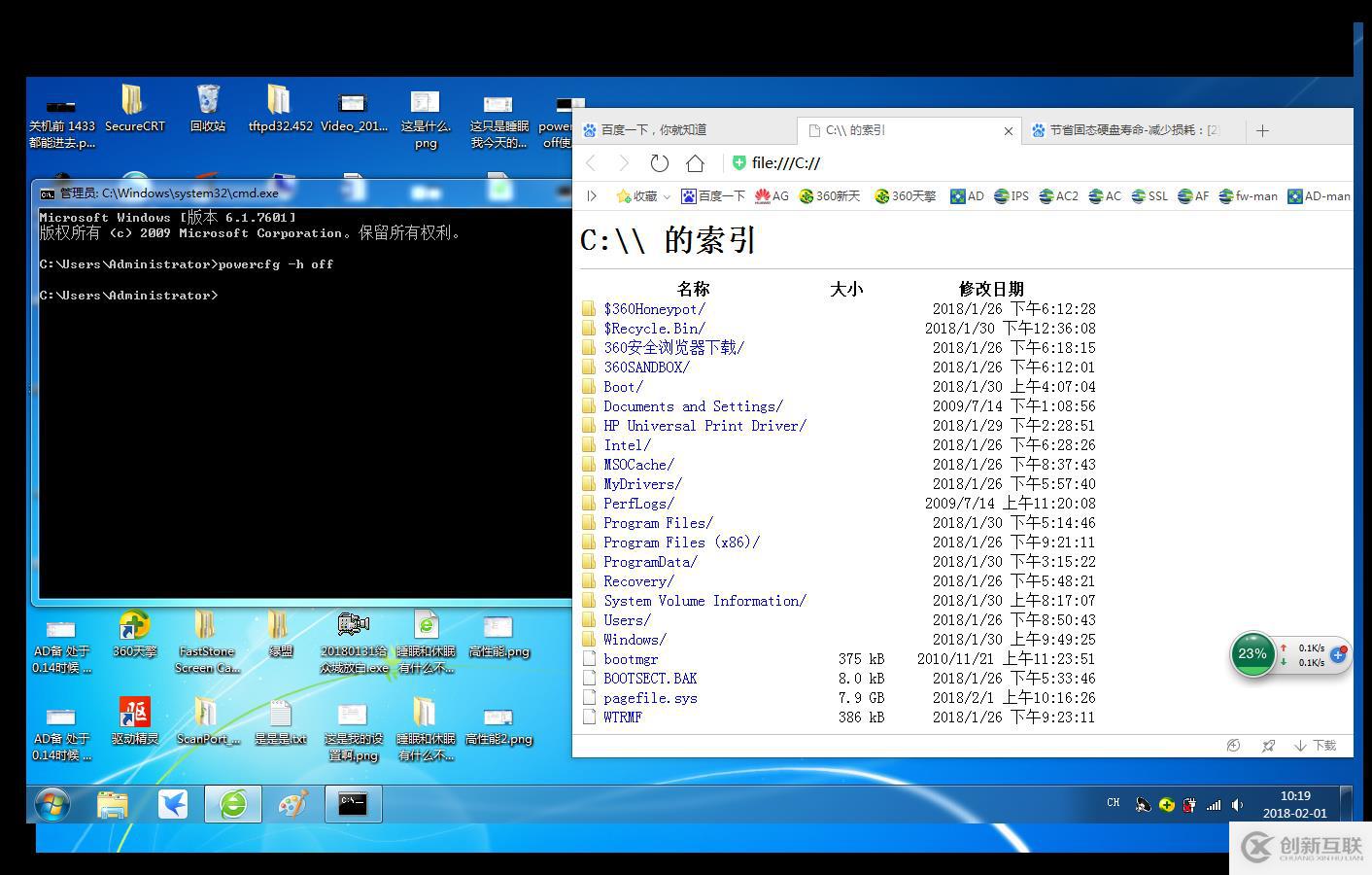
Task: Click the browser refresh icon
Action: (x=660, y=163)
